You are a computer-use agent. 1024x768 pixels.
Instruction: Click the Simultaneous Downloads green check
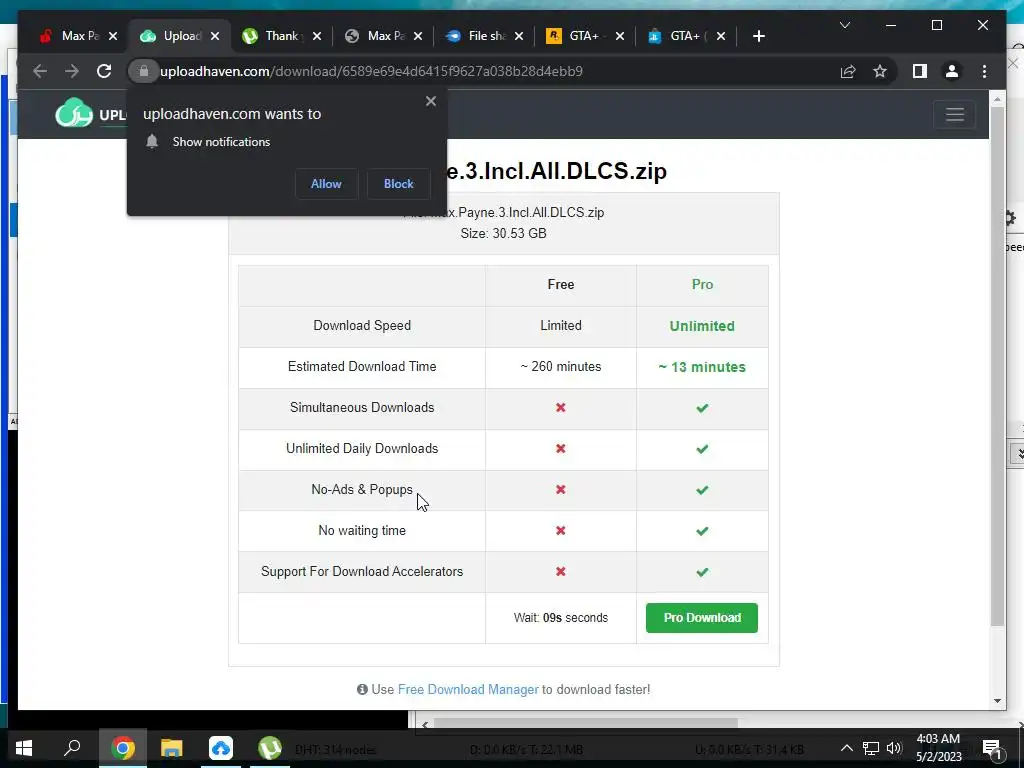click(702, 408)
